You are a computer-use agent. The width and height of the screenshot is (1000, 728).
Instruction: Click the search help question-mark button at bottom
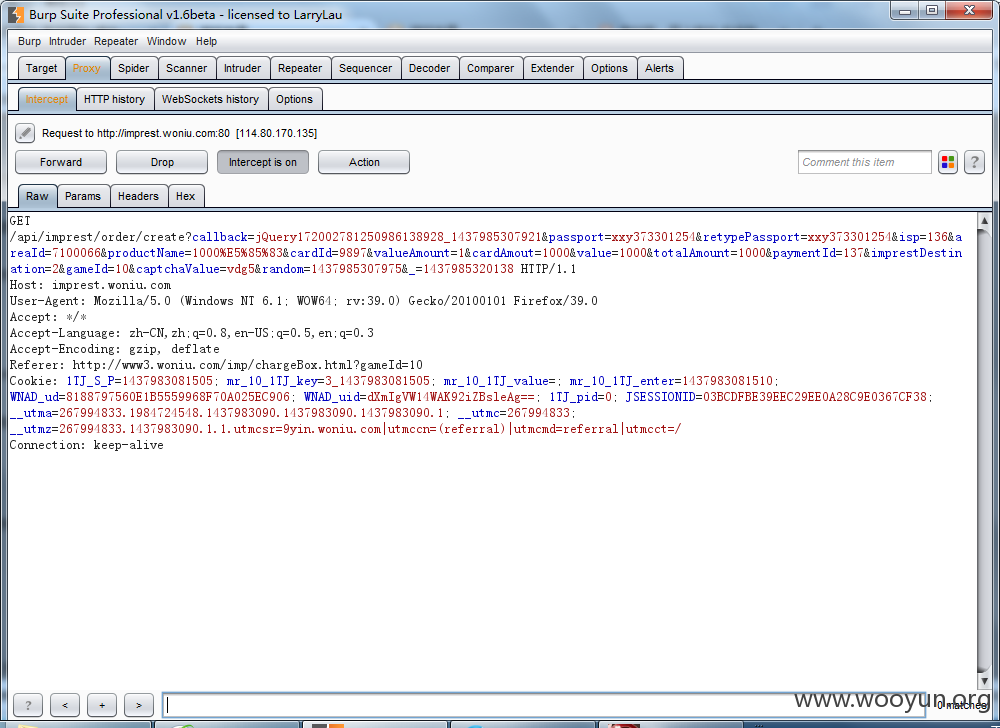click(x=28, y=705)
